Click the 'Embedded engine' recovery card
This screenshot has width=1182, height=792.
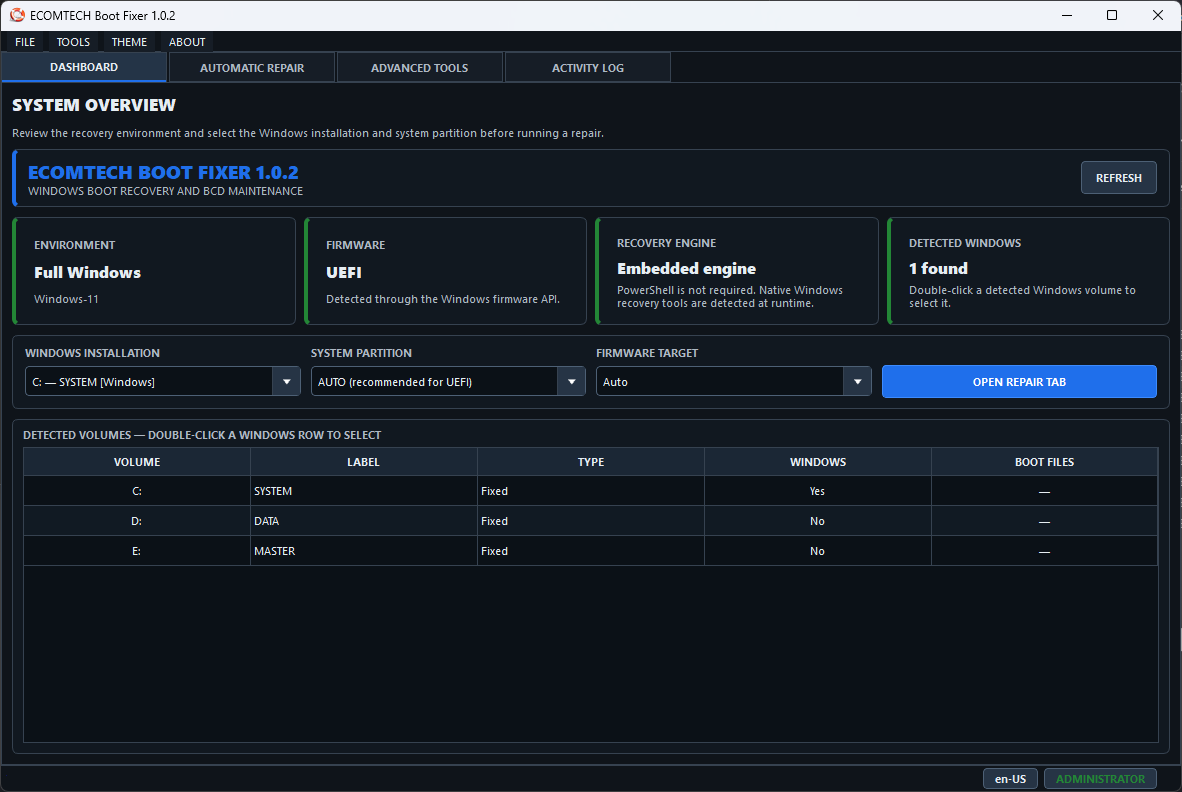pos(737,271)
